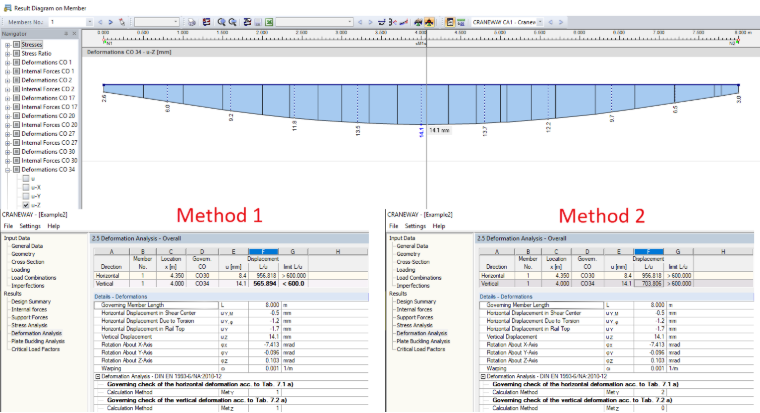
Task: Open File menu in Method 2 window
Action: click(x=394, y=226)
